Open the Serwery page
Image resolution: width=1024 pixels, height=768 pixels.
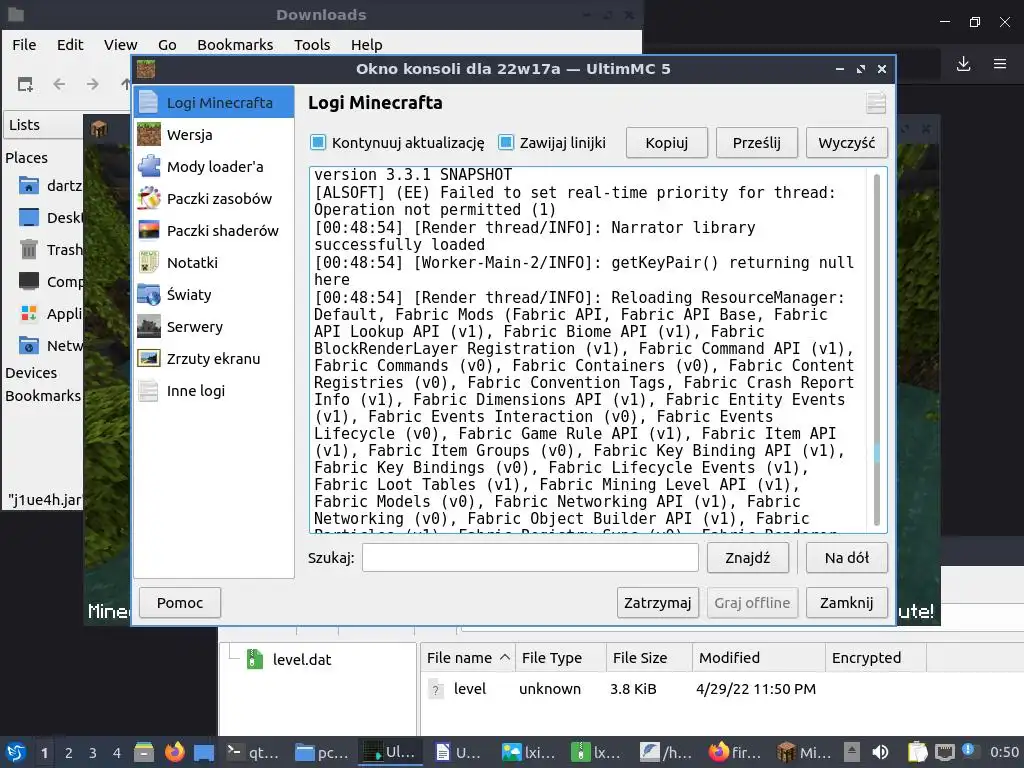click(x=214, y=327)
